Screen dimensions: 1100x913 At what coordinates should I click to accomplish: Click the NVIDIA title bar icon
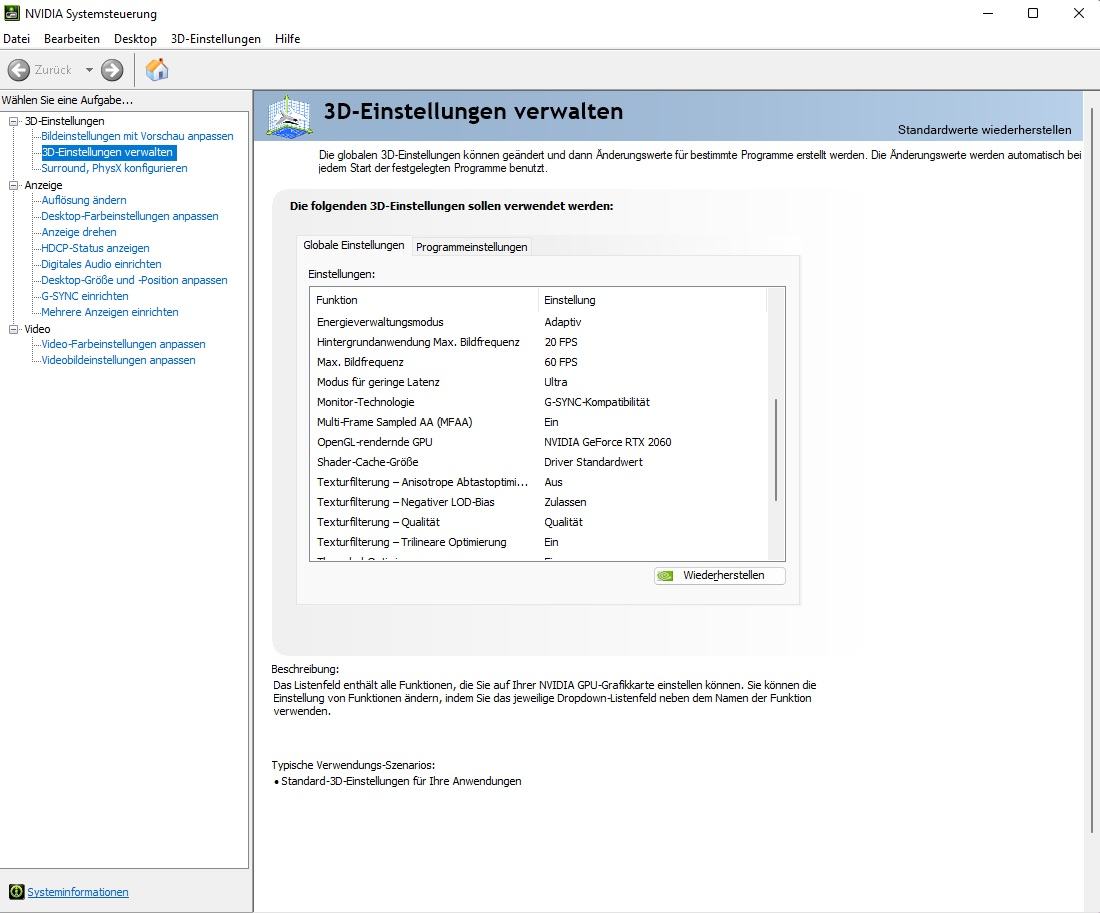[x=12, y=13]
